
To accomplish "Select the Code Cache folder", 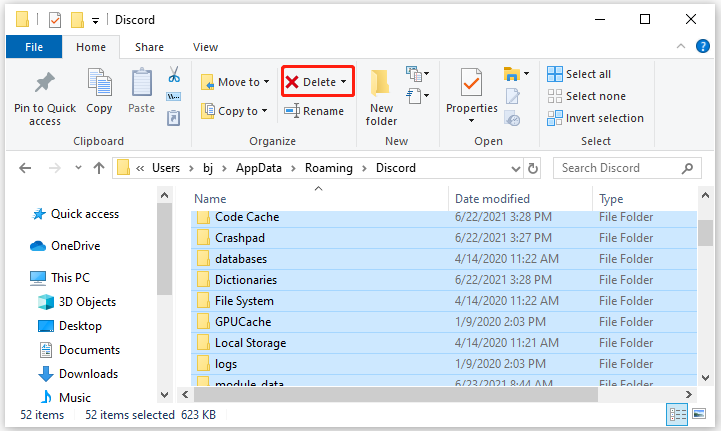I will click(x=444, y=217).
